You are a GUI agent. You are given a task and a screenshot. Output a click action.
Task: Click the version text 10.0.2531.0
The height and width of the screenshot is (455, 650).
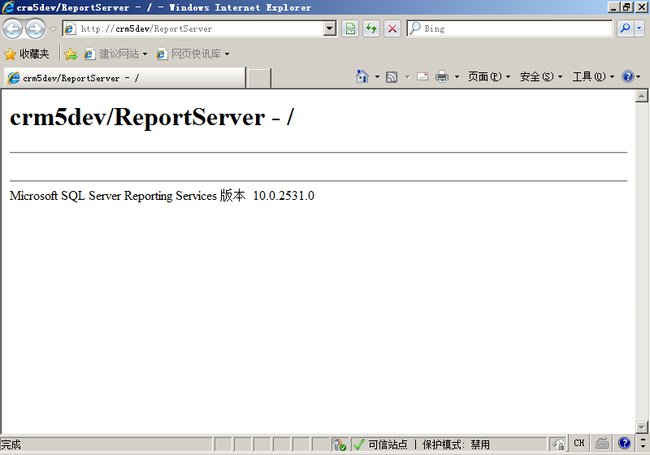[x=284, y=196]
